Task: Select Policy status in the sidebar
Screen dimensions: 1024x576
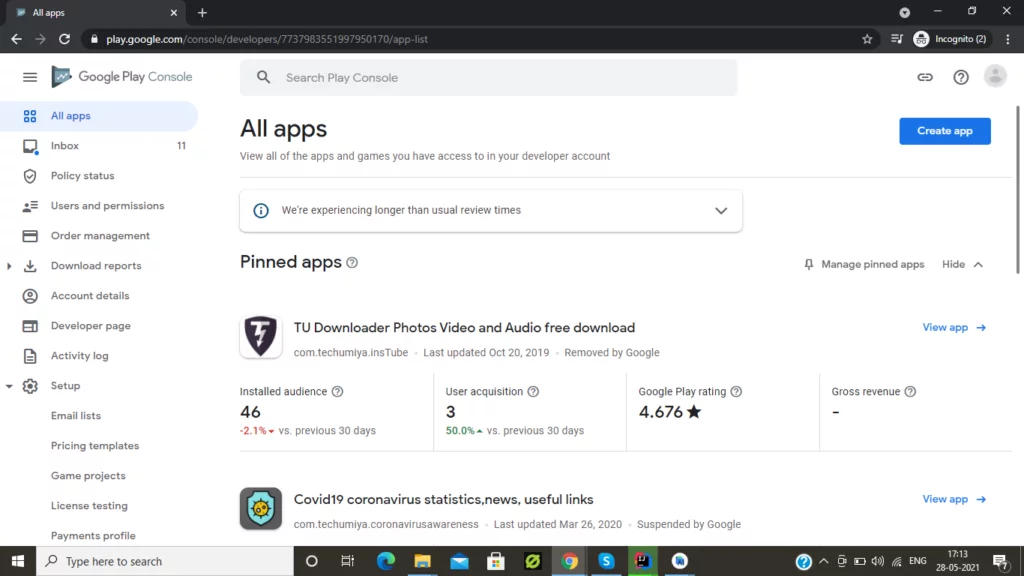Action: [83, 175]
